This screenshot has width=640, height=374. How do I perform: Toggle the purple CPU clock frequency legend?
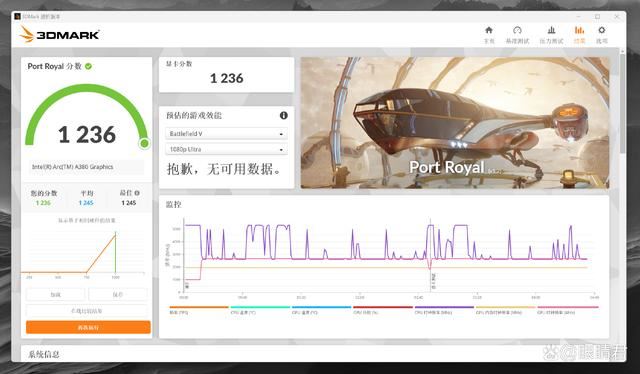pyautogui.click(x=444, y=310)
